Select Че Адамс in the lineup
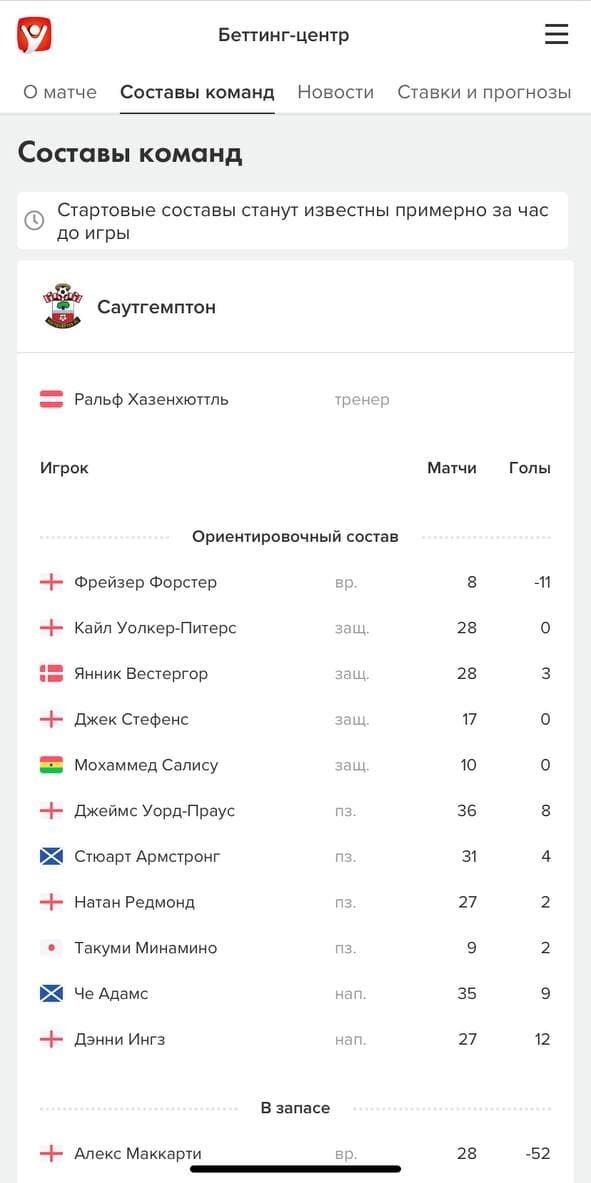The image size is (591, 1183). point(111,994)
